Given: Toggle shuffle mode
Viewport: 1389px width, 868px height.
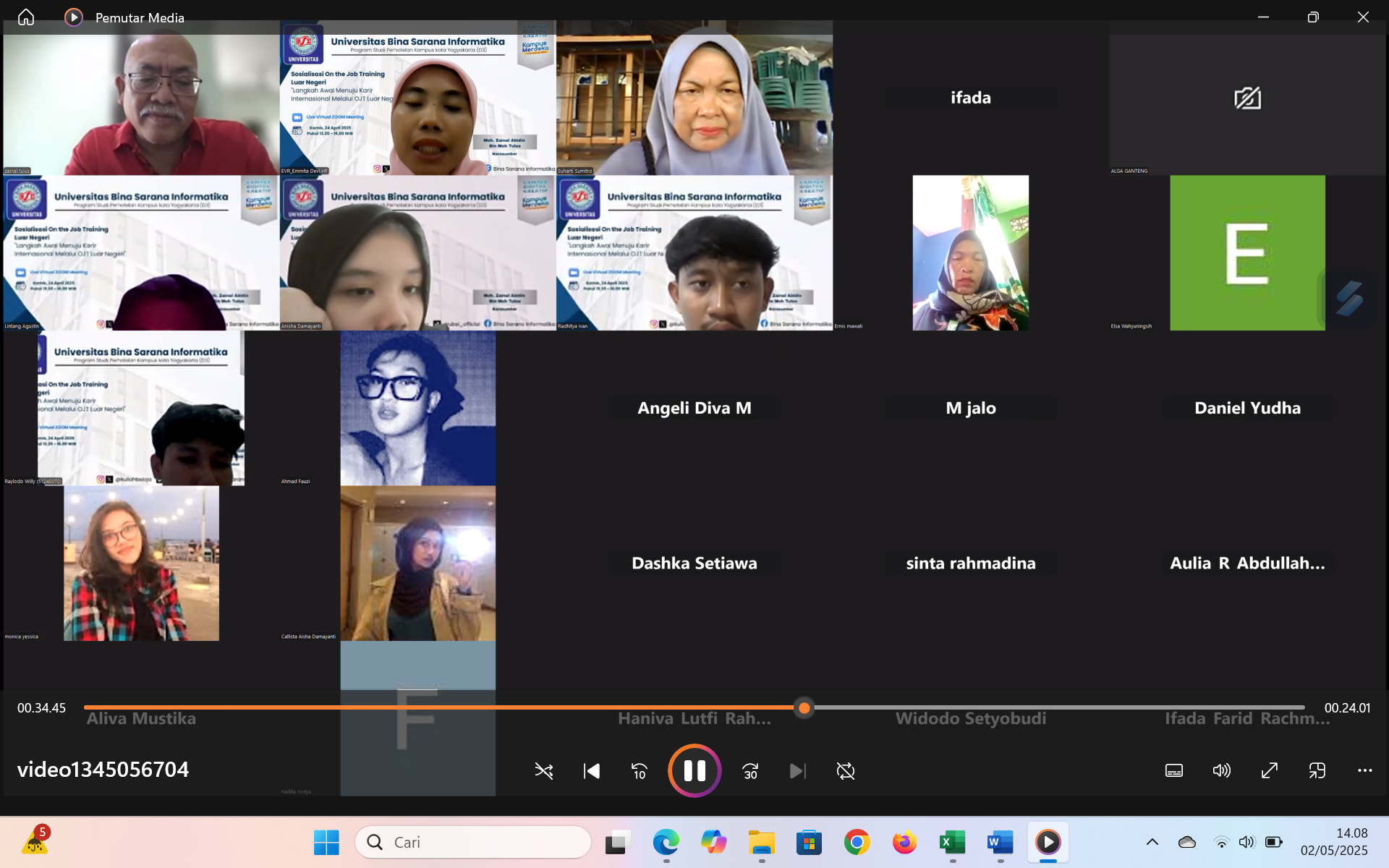Looking at the screenshot, I should click(544, 771).
